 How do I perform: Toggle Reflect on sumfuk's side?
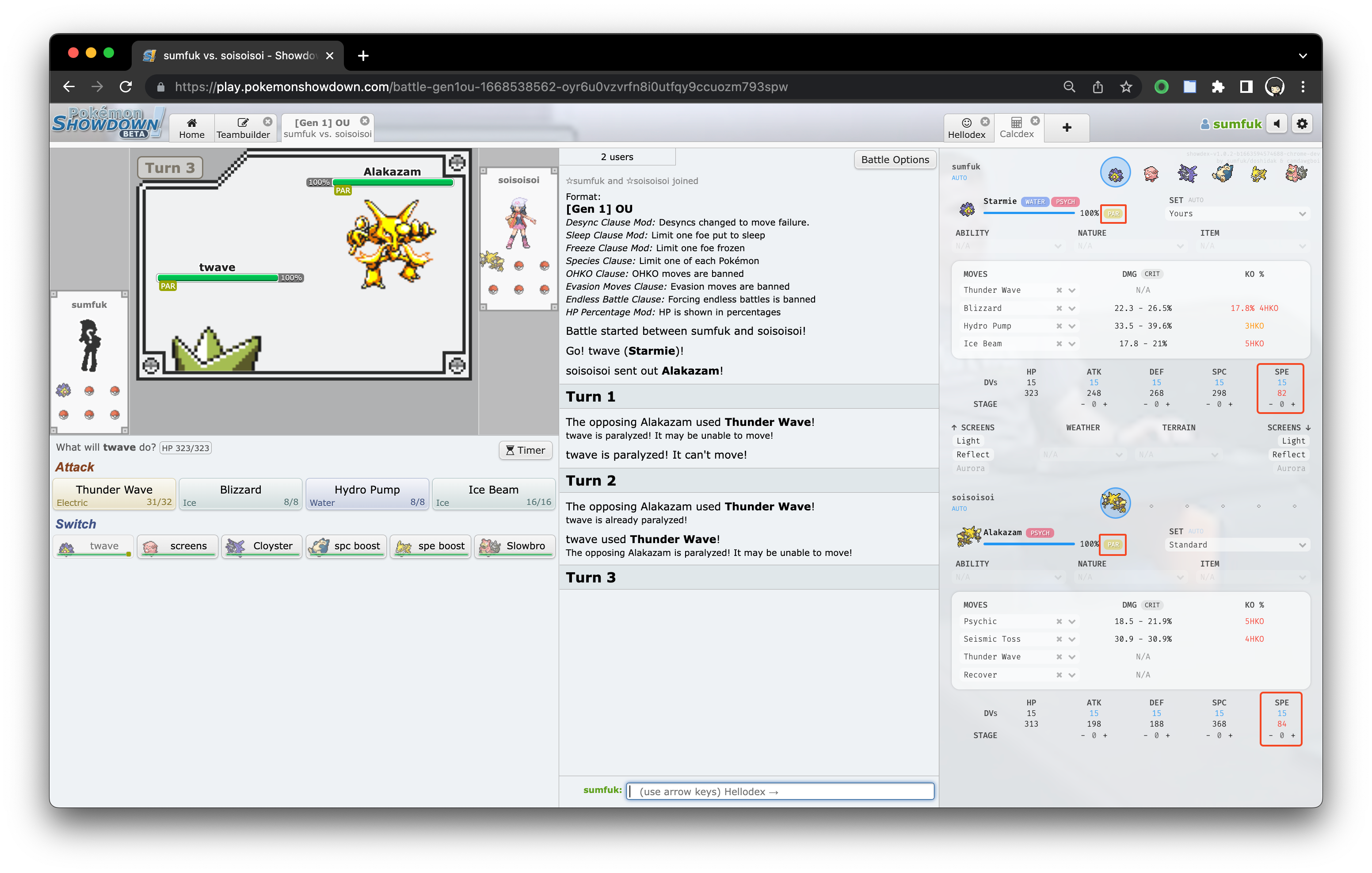click(972, 455)
